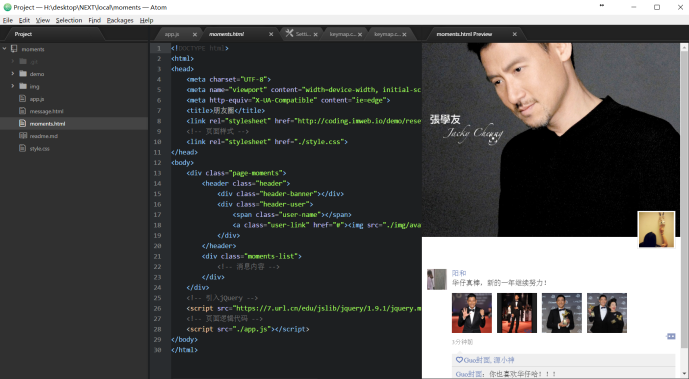Open style.css from the tree
Viewport: 689px width, 379px height.
(x=40, y=148)
